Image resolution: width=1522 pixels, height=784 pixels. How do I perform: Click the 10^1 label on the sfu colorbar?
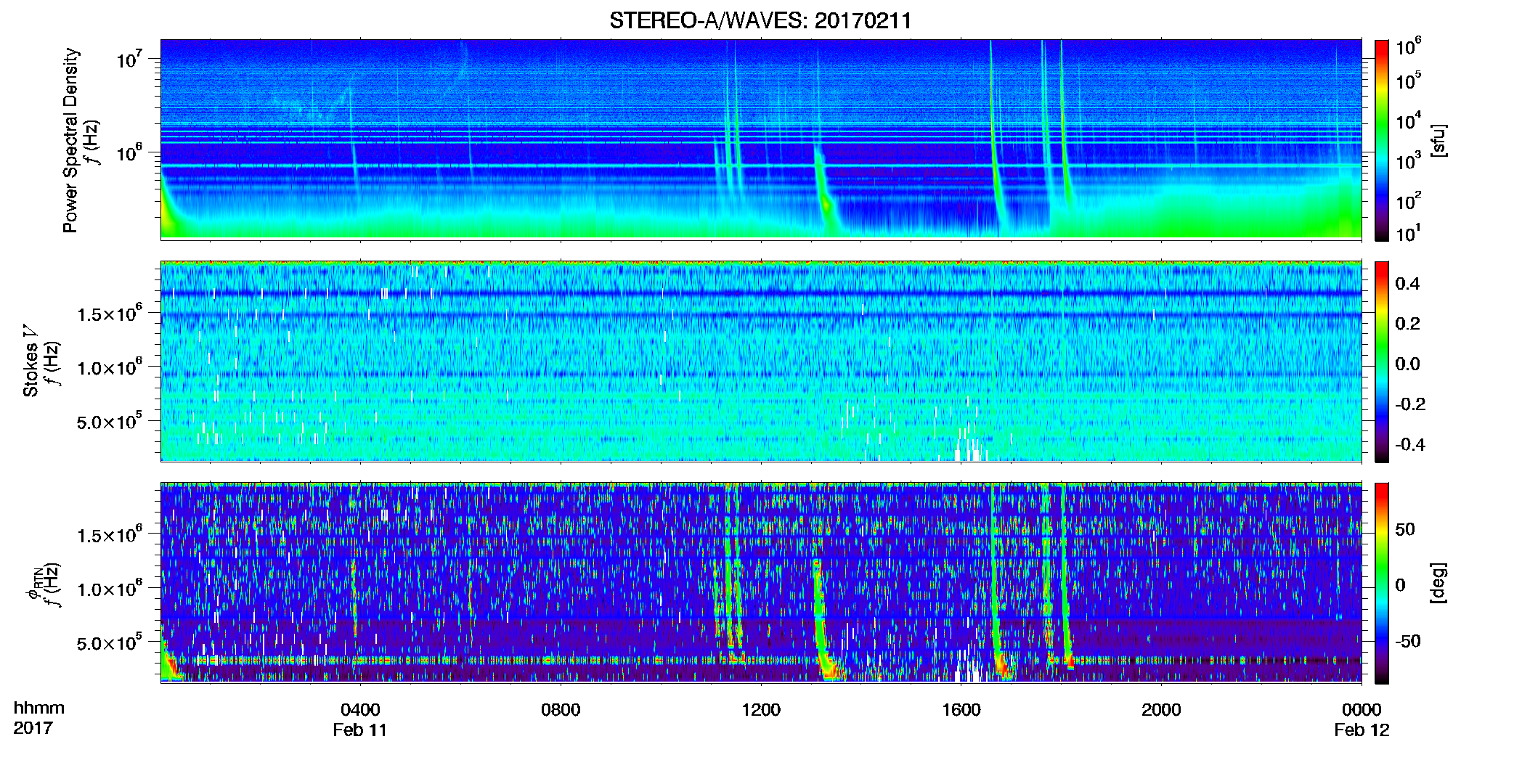pyautogui.click(x=1409, y=234)
